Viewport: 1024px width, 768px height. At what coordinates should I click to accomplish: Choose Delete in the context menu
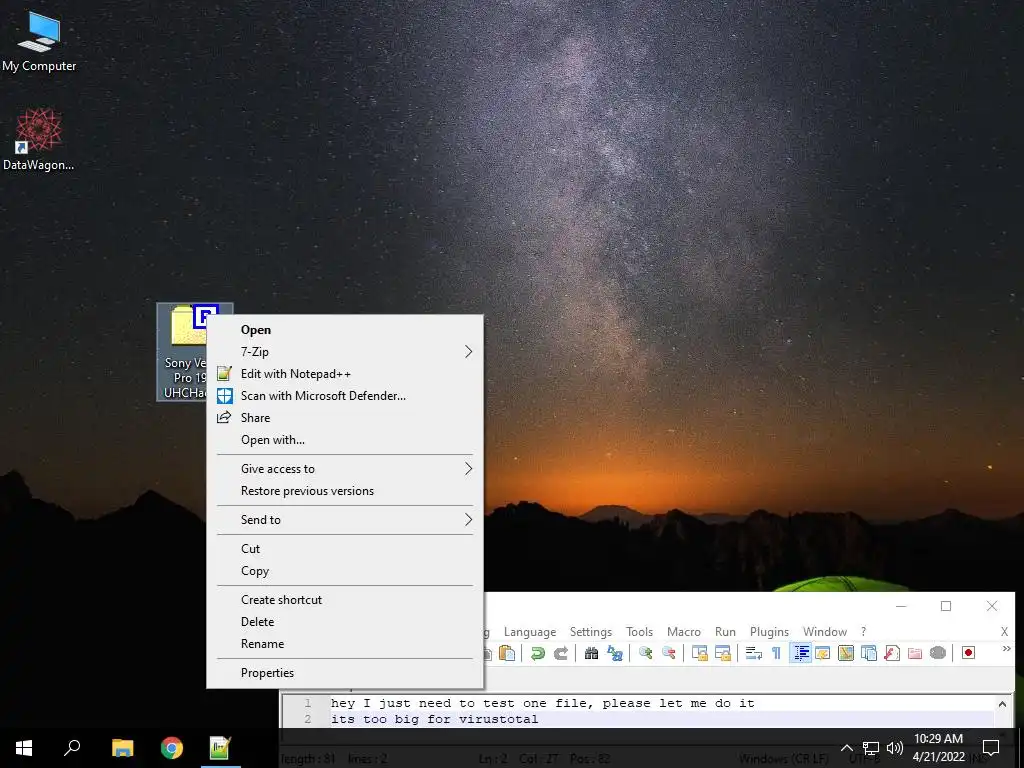(x=345, y=621)
